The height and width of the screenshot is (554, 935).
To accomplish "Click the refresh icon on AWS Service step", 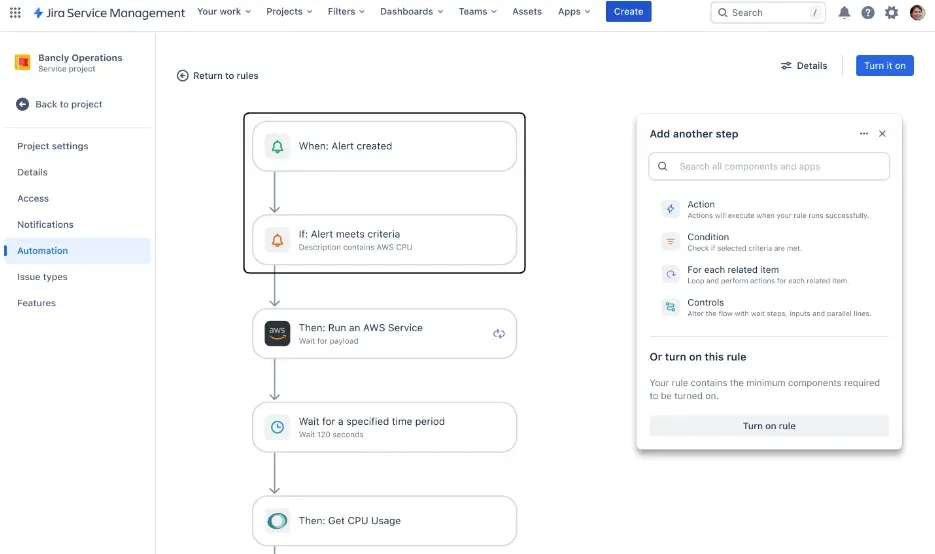I will pos(499,334).
